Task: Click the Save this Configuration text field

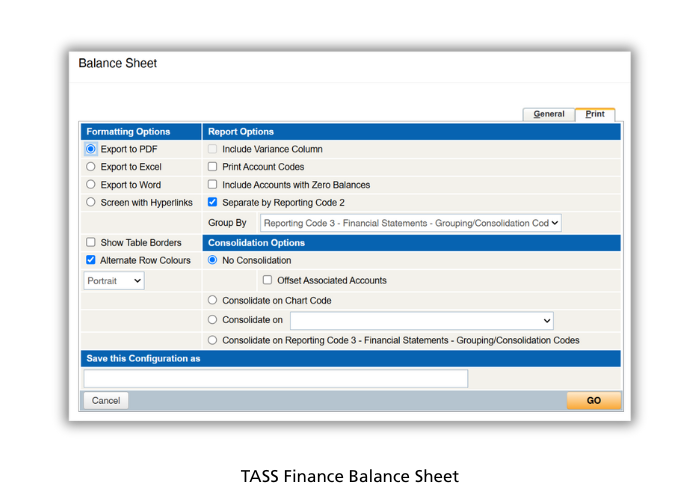Action: (x=275, y=379)
